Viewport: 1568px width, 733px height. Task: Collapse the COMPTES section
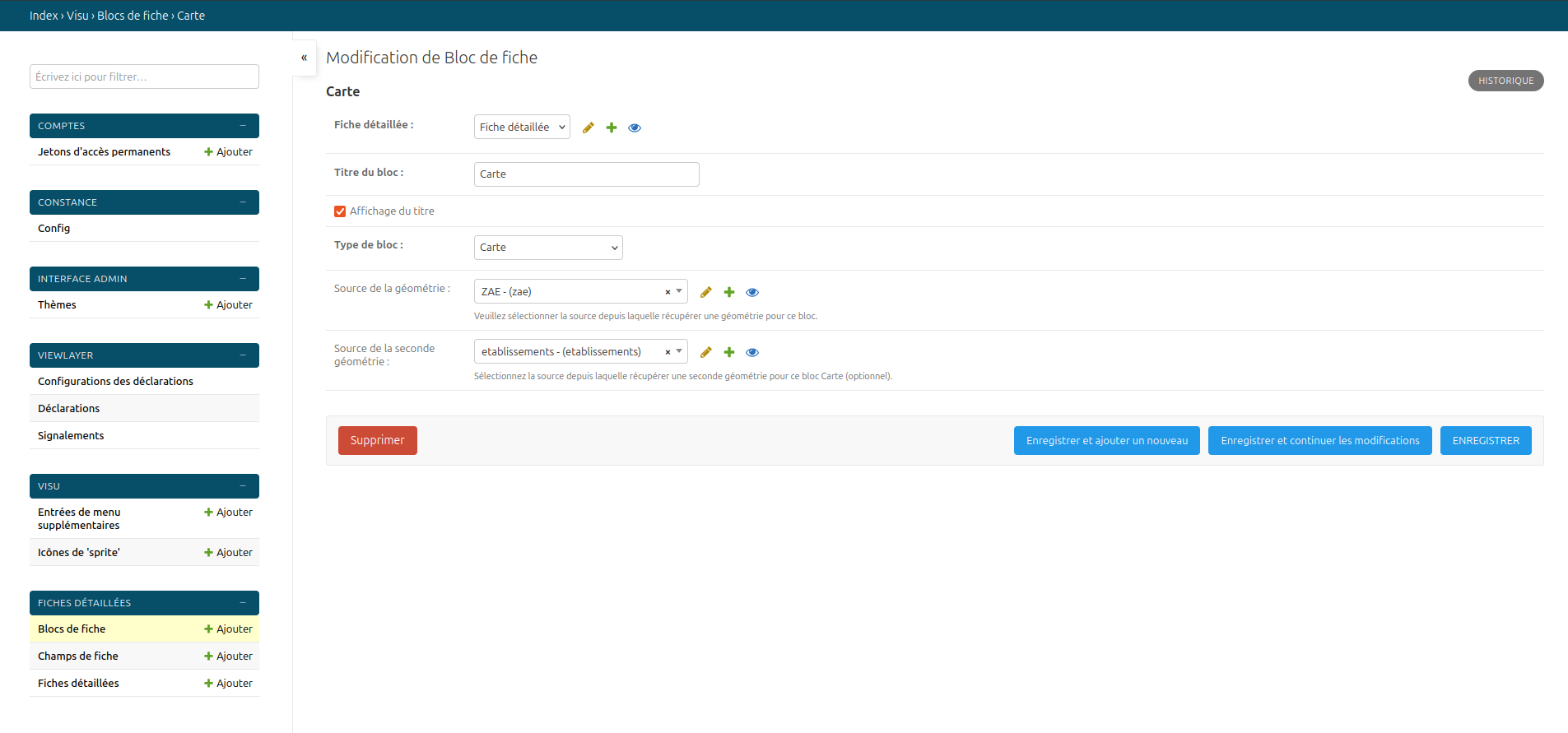pyautogui.click(x=243, y=126)
